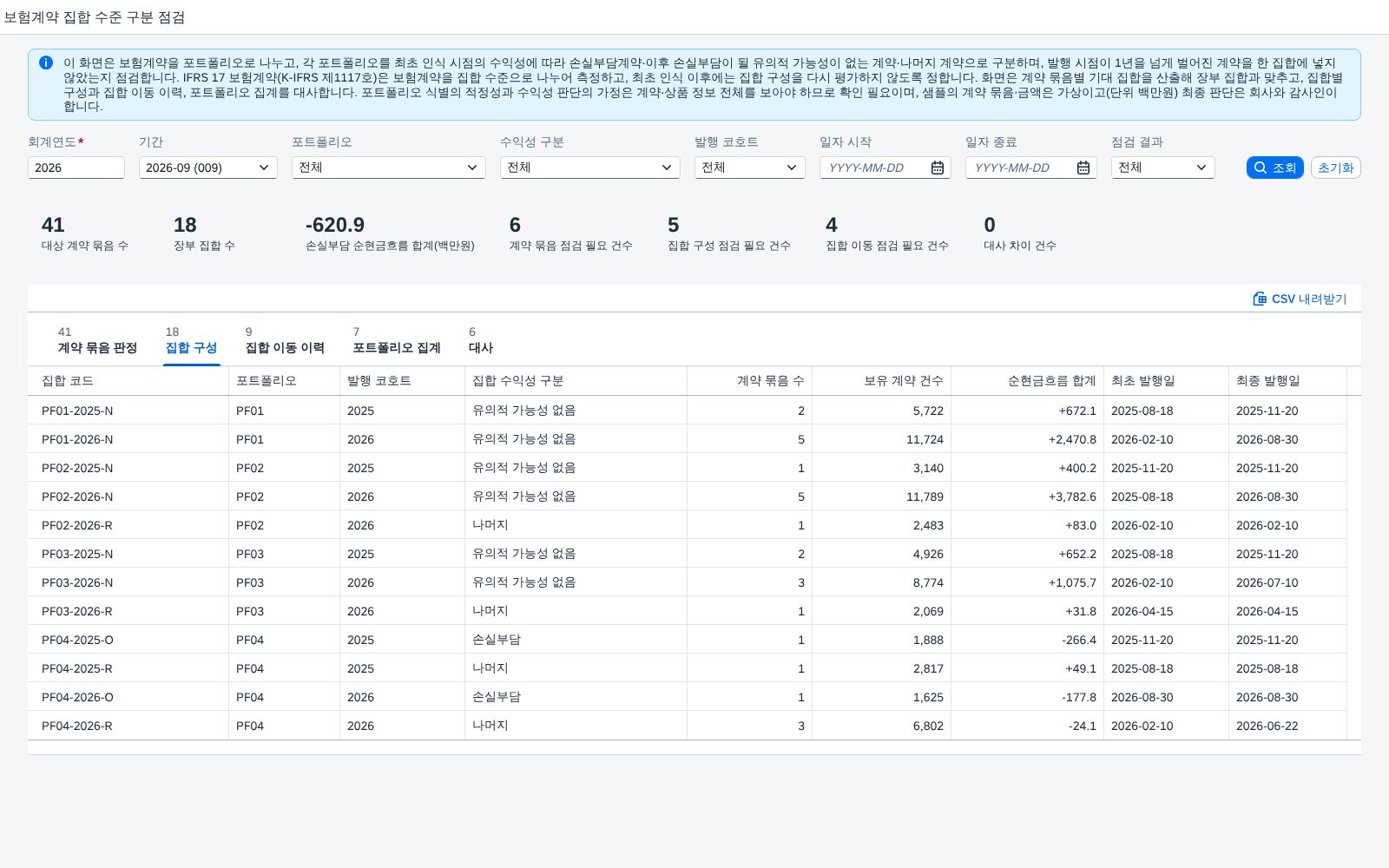This screenshot has width=1389, height=868.
Task: Click the magnifier icon on 조회 button
Action: pos(1261,168)
